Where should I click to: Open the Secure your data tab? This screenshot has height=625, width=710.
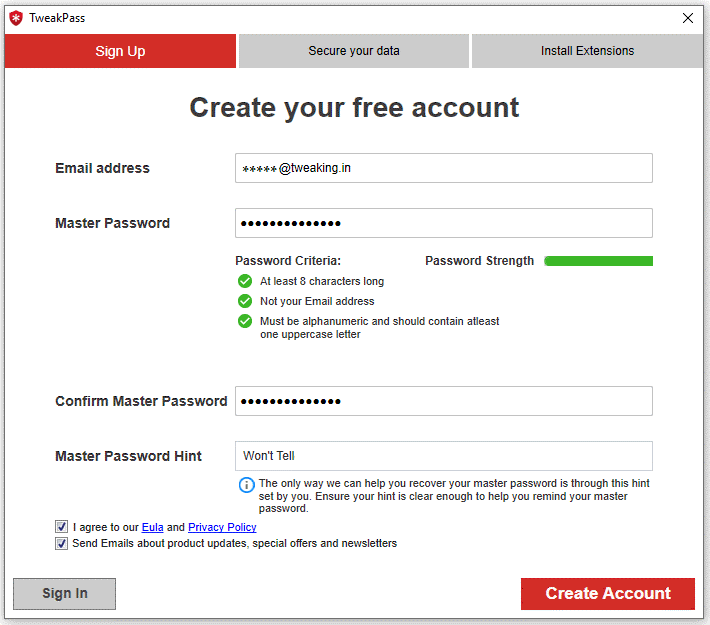[x=354, y=51]
